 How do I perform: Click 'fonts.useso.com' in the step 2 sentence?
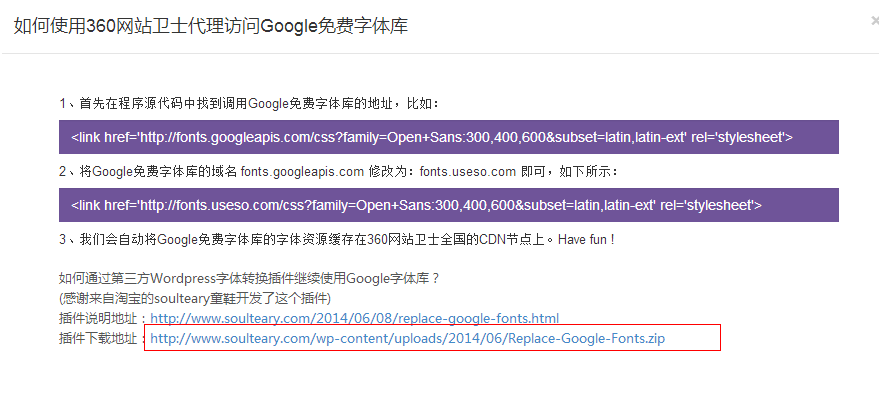[x=467, y=171]
